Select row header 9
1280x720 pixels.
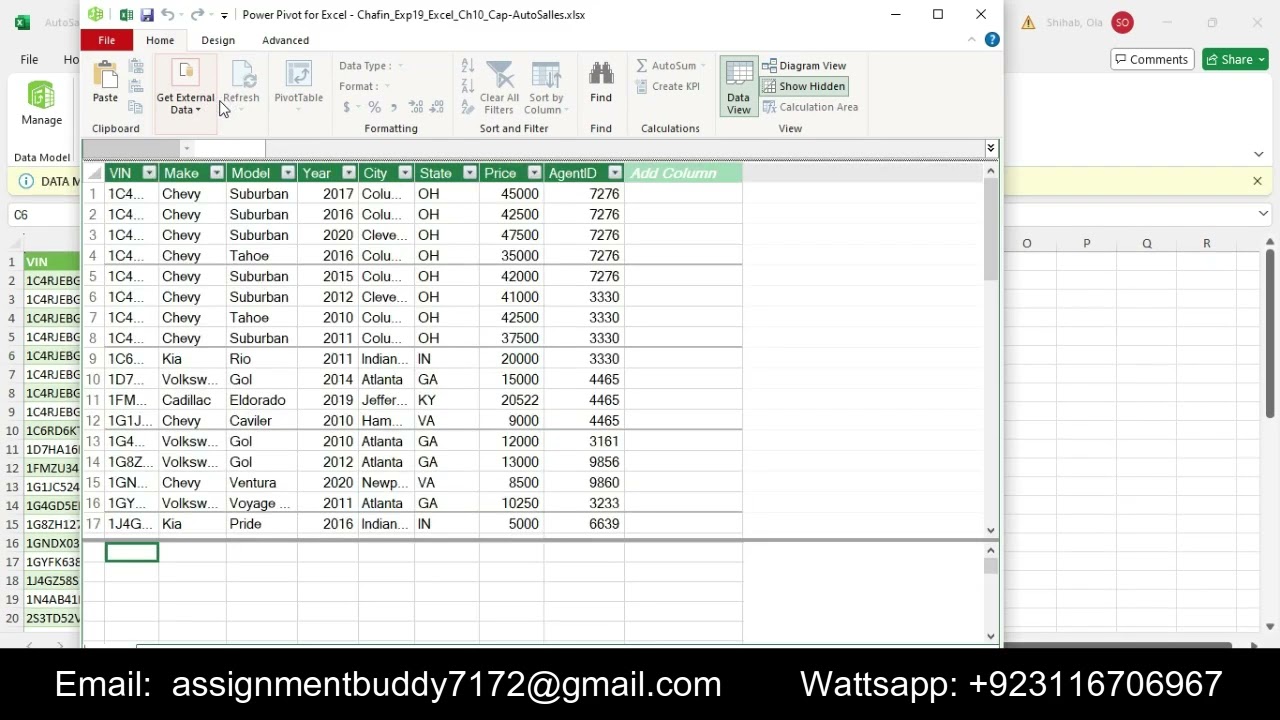click(93, 359)
